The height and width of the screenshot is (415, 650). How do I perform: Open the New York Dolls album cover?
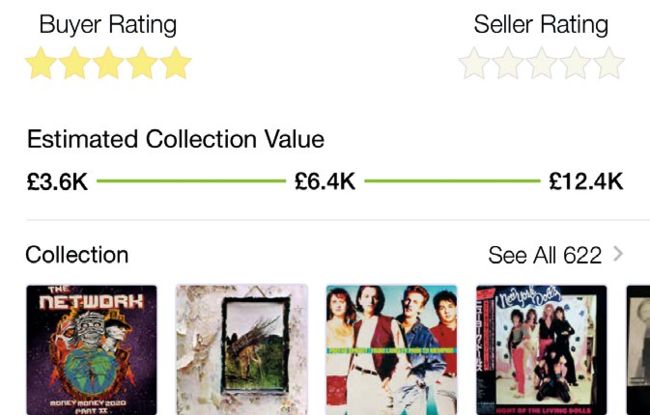[x=541, y=350]
